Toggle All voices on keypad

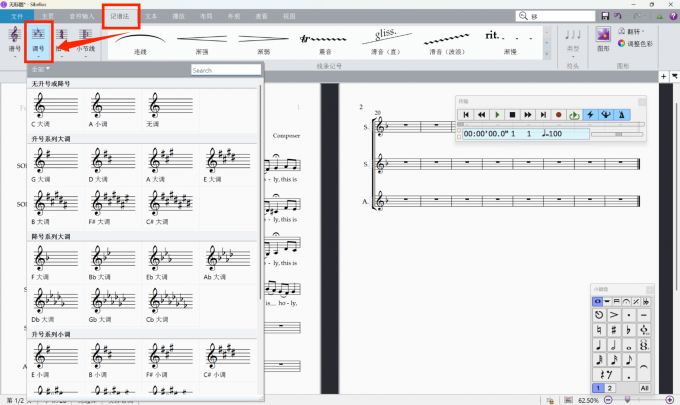coord(644,388)
